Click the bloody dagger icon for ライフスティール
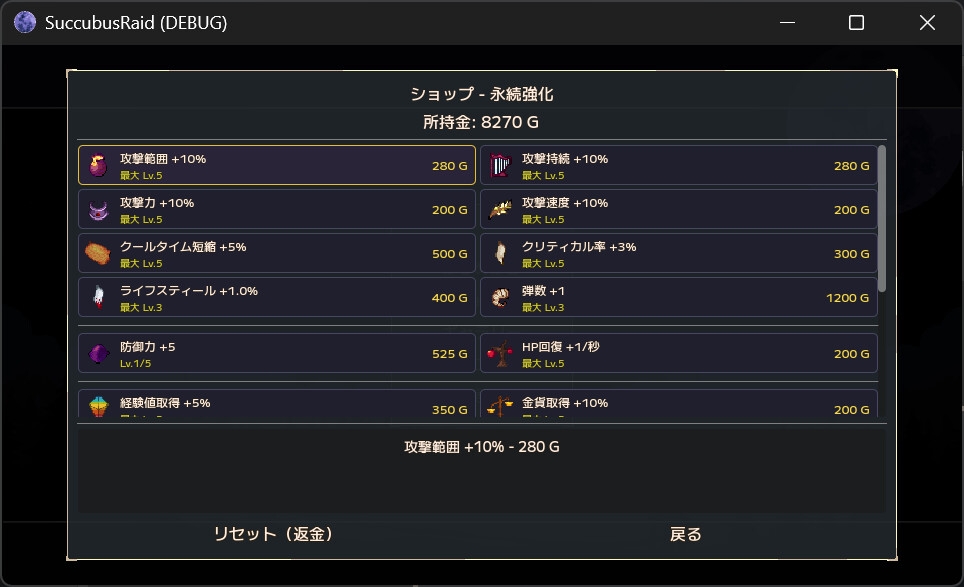Viewport: 964px width, 587px height. point(98,297)
